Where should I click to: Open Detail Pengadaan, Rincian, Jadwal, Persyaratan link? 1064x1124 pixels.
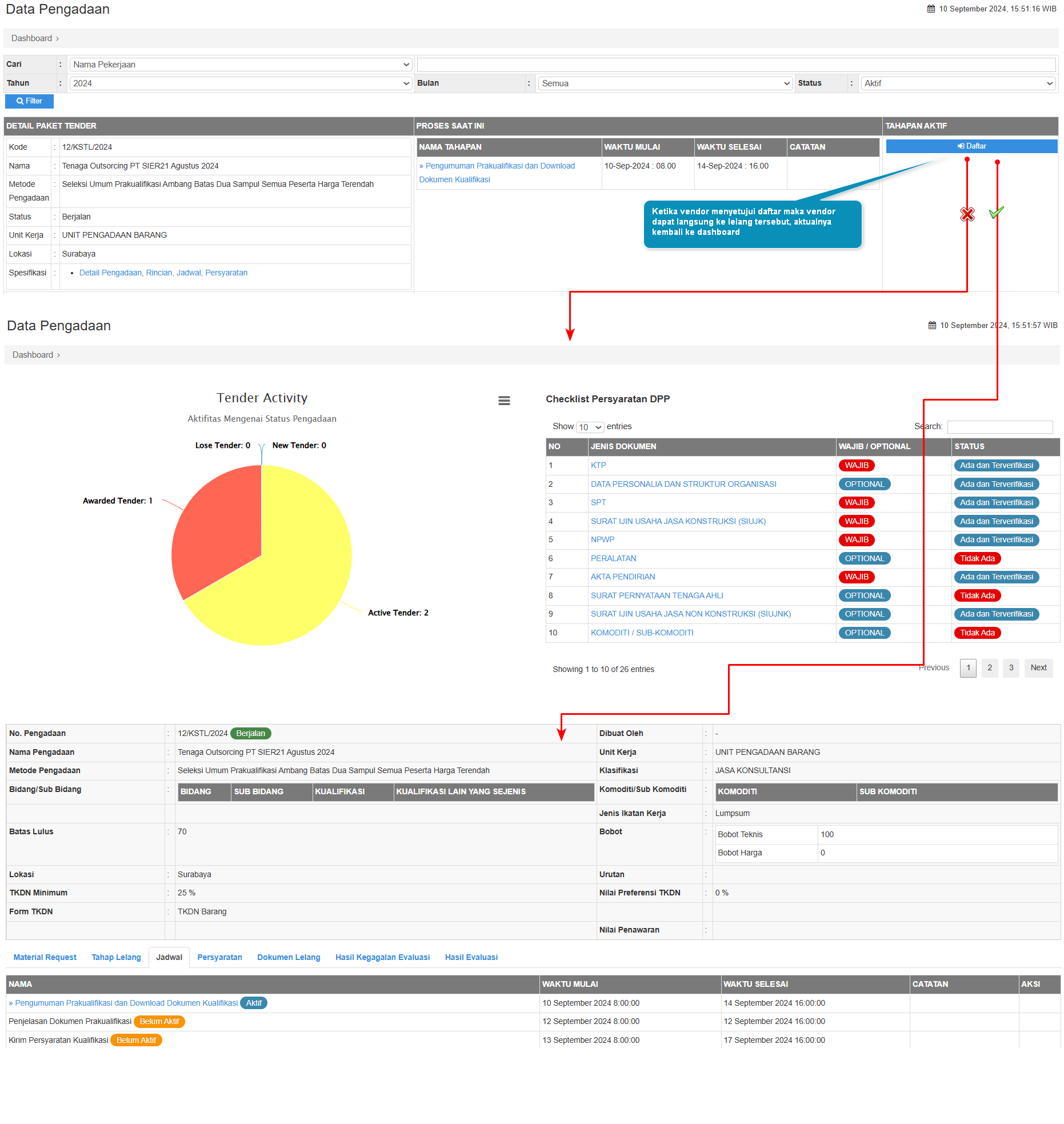pyautogui.click(x=163, y=273)
